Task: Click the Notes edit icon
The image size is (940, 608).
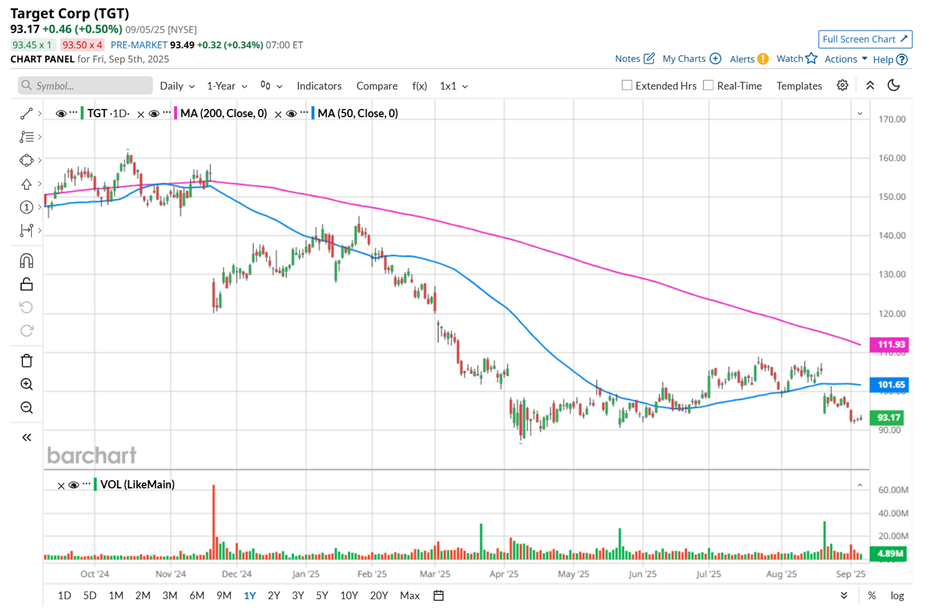Action: [649, 58]
